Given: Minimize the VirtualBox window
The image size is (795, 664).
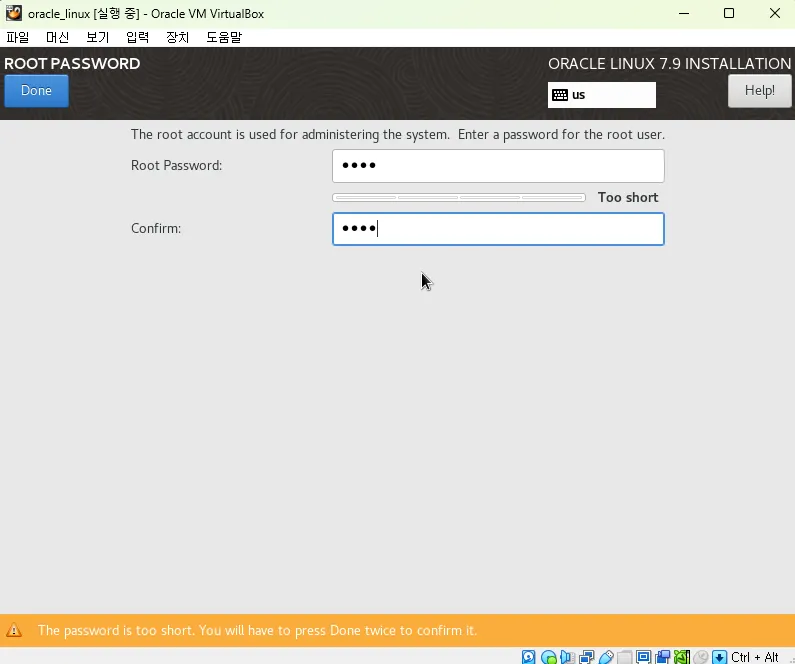Looking at the screenshot, I should point(684,13).
